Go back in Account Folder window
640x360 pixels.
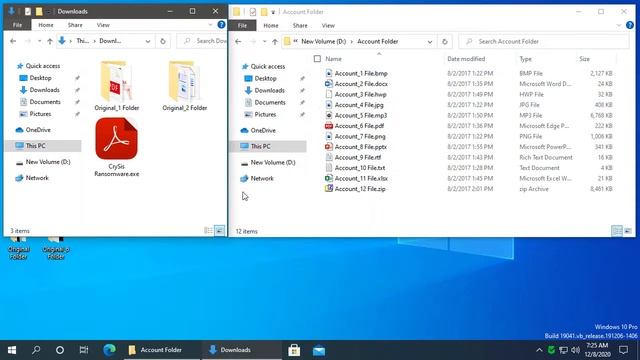tap(238, 42)
